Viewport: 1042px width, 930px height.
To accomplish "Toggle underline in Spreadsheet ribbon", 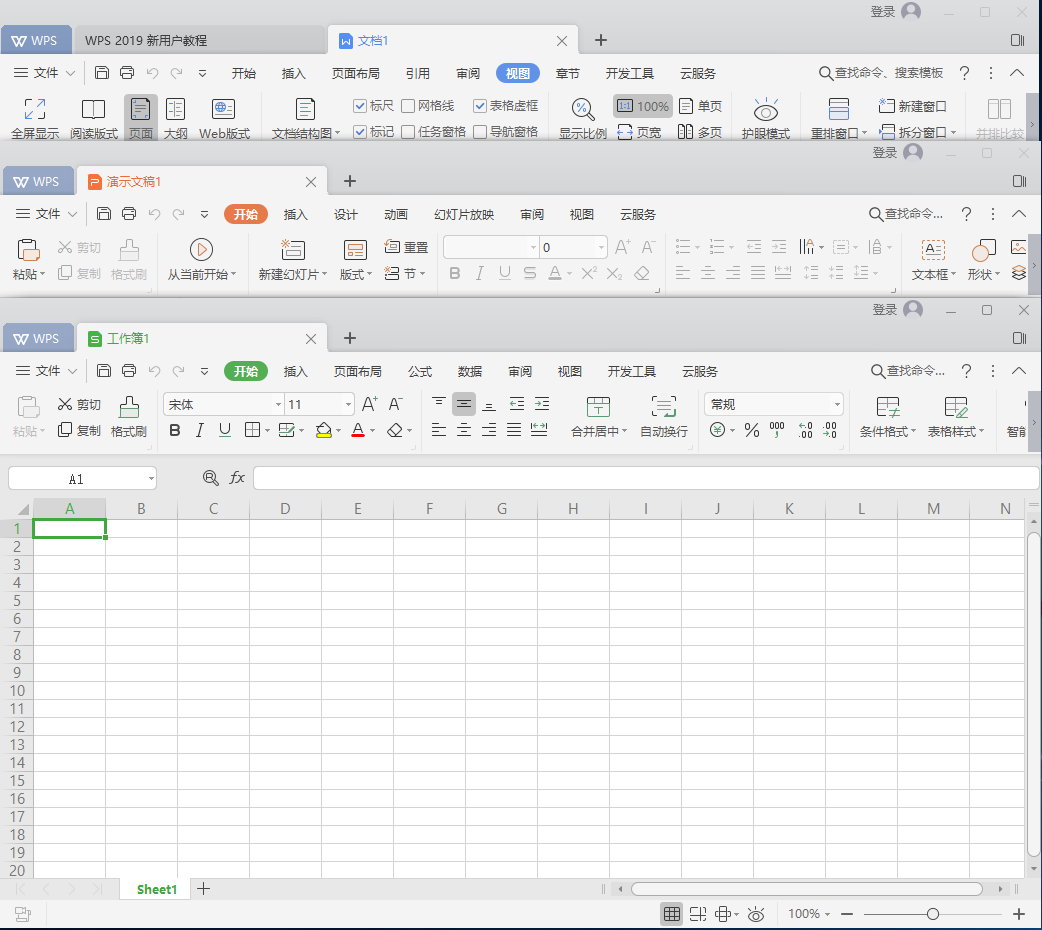I will click(225, 430).
